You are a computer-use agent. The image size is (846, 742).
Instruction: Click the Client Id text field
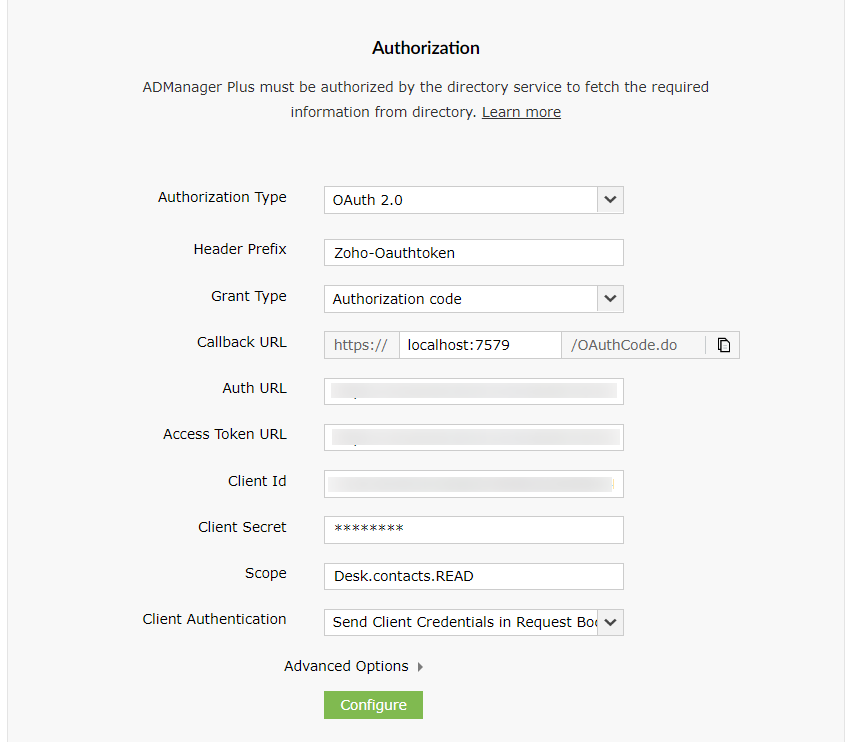coord(473,484)
